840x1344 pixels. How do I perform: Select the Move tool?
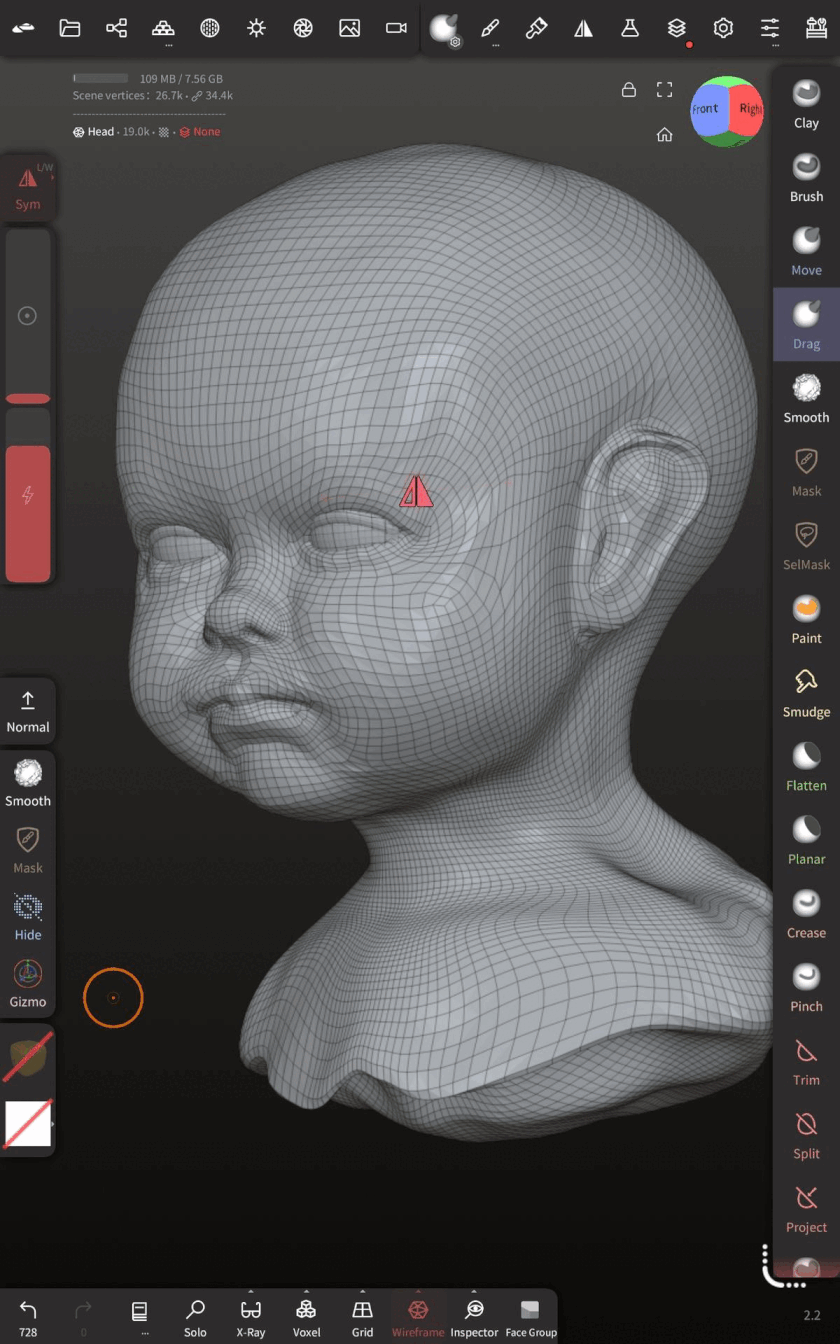coord(806,251)
